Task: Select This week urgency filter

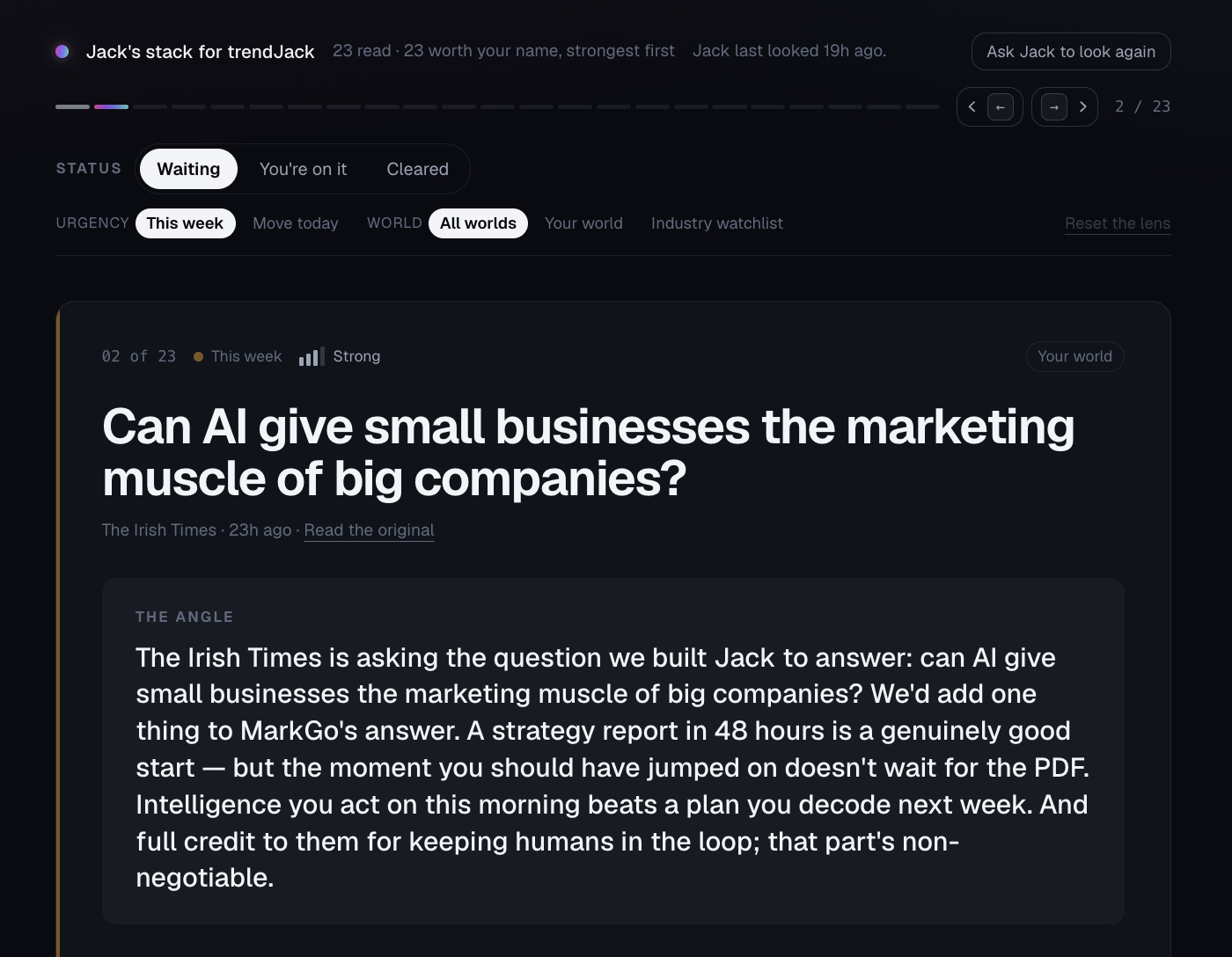Action: (x=185, y=223)
